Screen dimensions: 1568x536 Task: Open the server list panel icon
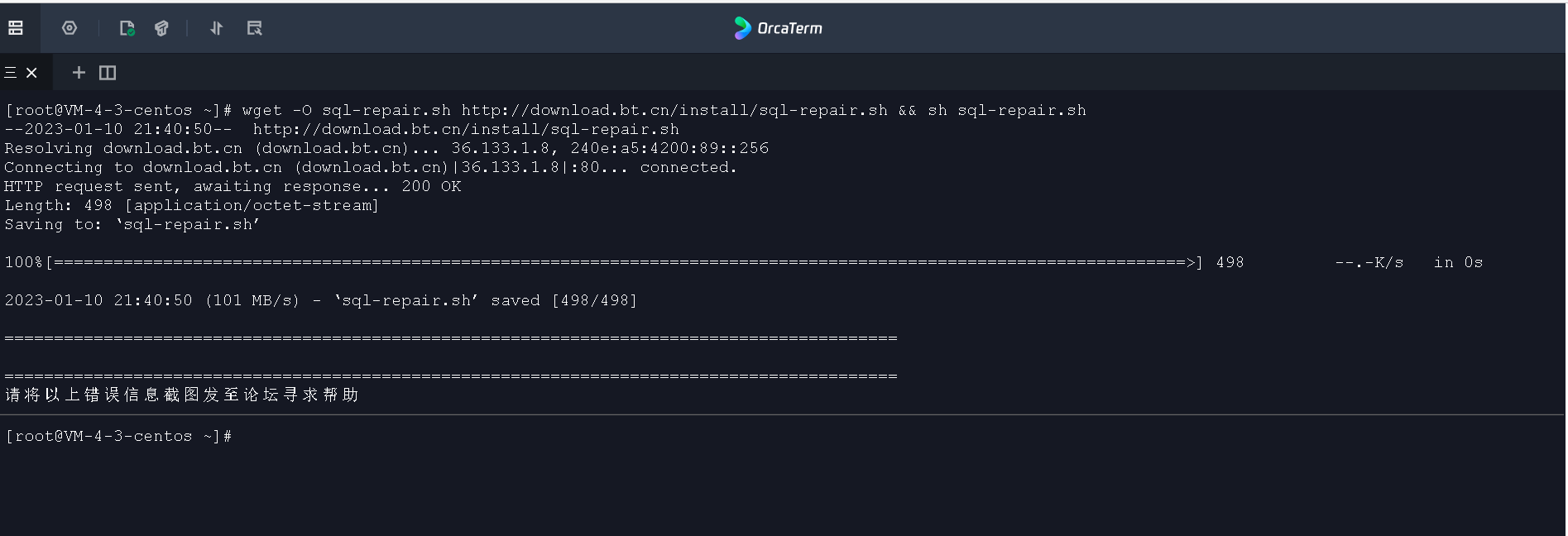point(16,28)
